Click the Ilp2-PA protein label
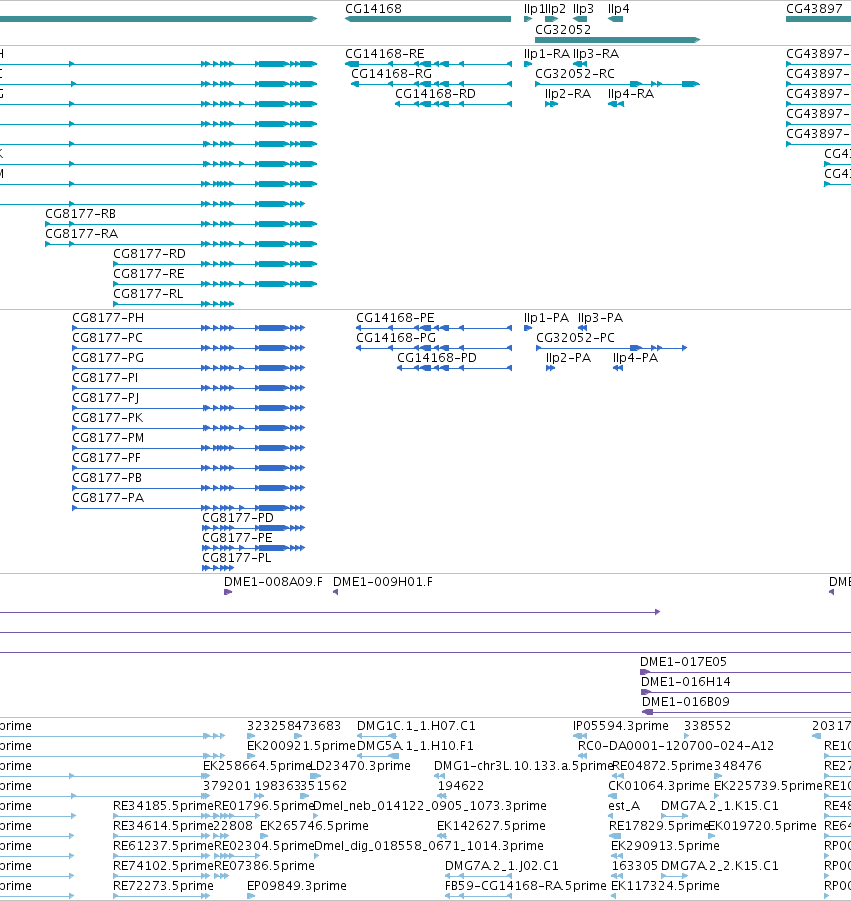851x901 pixels. tap(568, 358)
